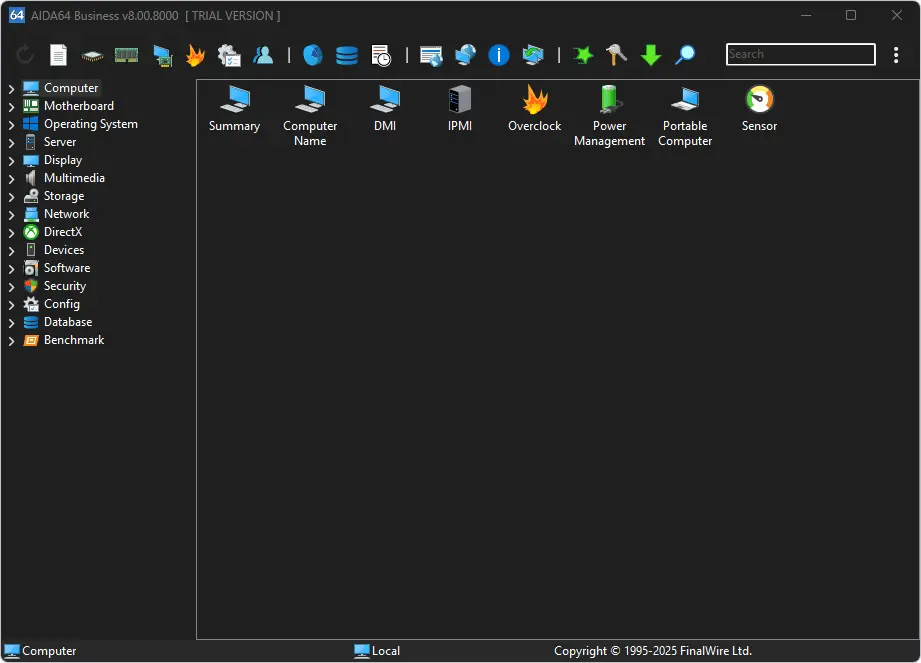Select Security in the sidebar tree
Screen dimensions: 921x663
coord(65,286)
